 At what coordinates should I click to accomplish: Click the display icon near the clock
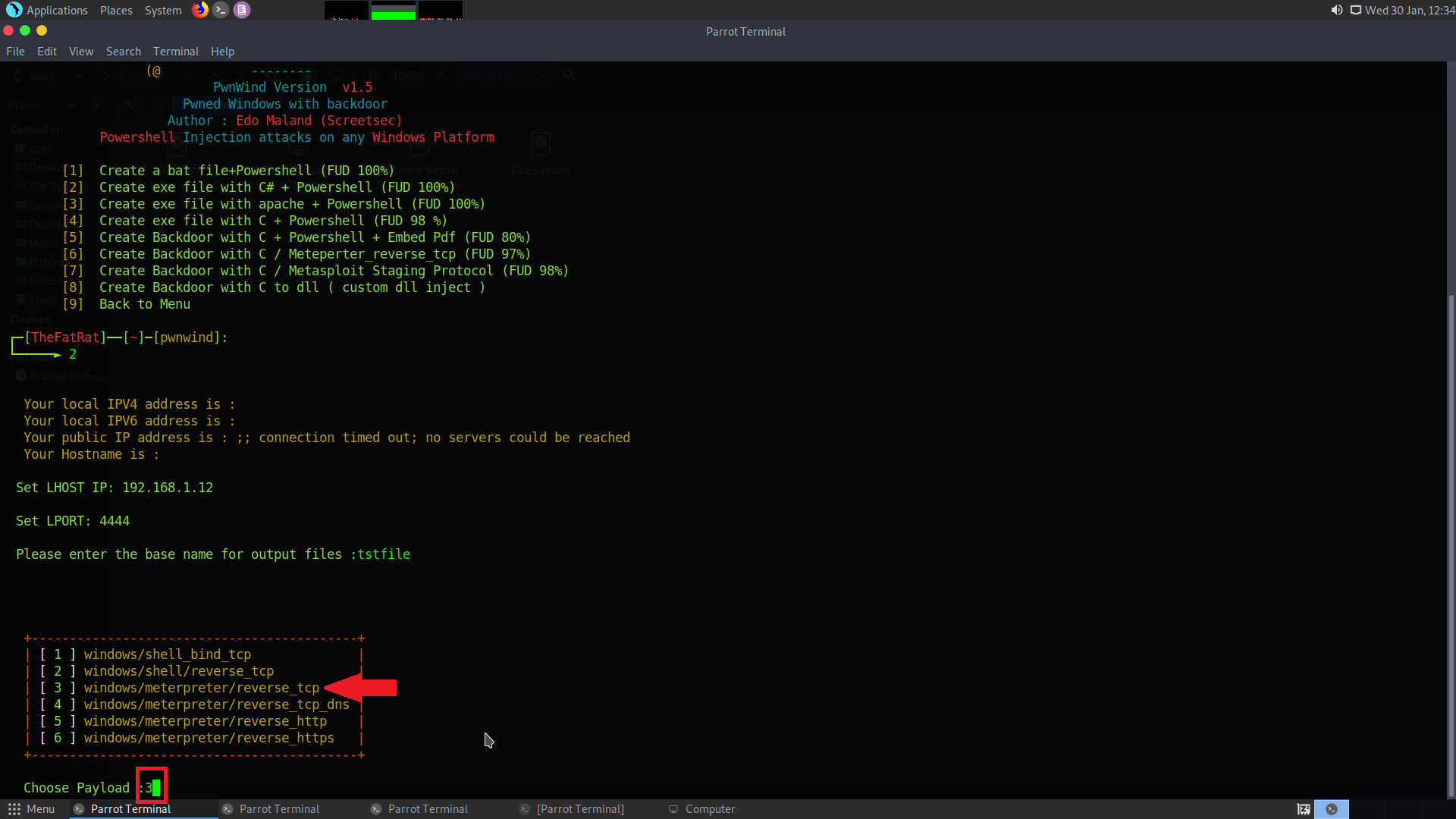(1355, 11)
